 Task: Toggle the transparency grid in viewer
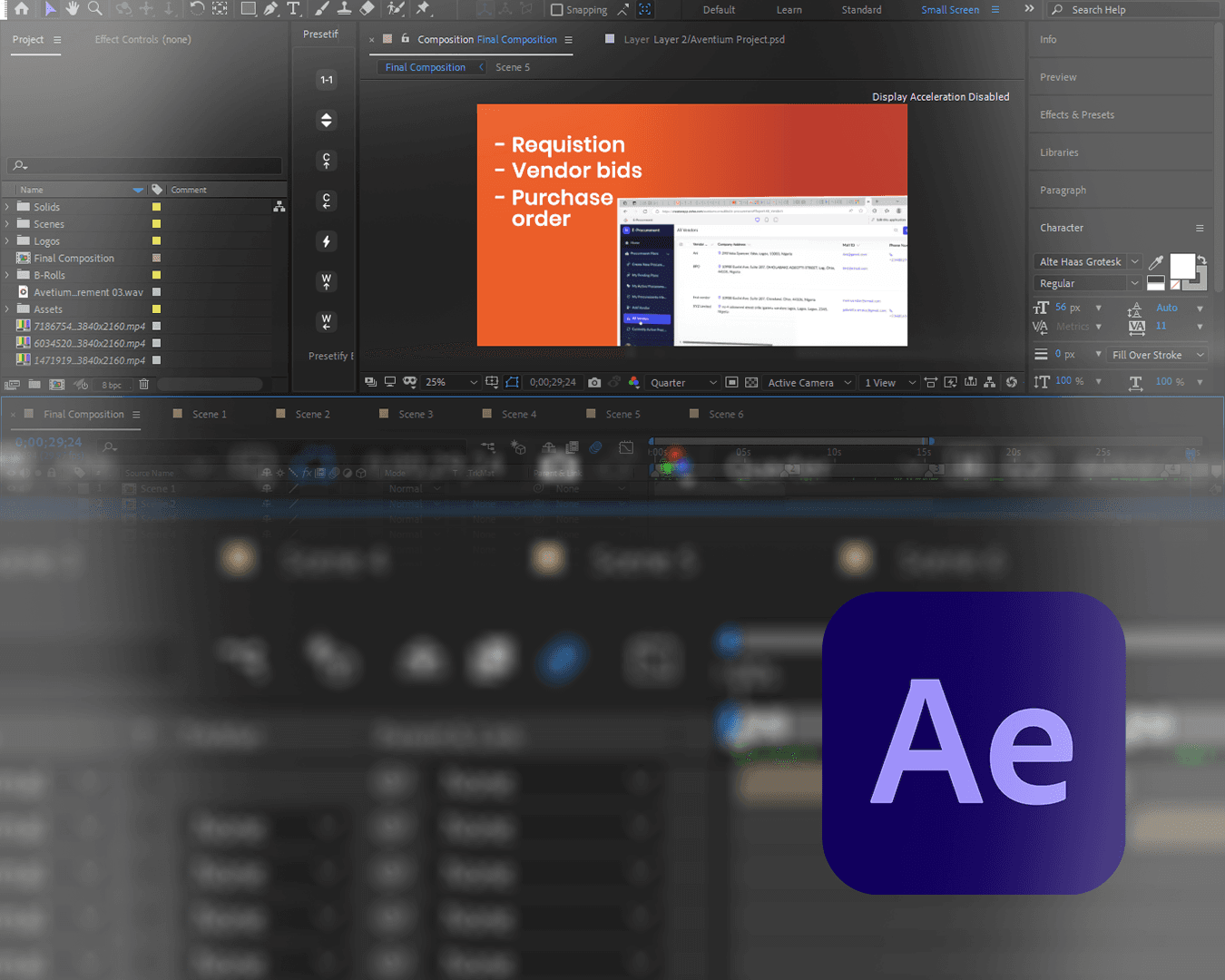pos(751,382)
